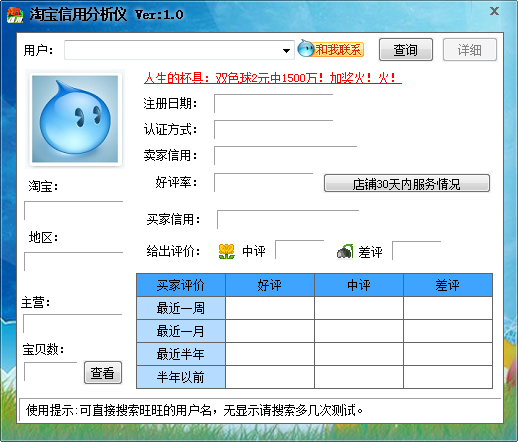Click the blue Wangwang avatar image
Viewport: 518px width, 442px height.
(x=75, y=119)
